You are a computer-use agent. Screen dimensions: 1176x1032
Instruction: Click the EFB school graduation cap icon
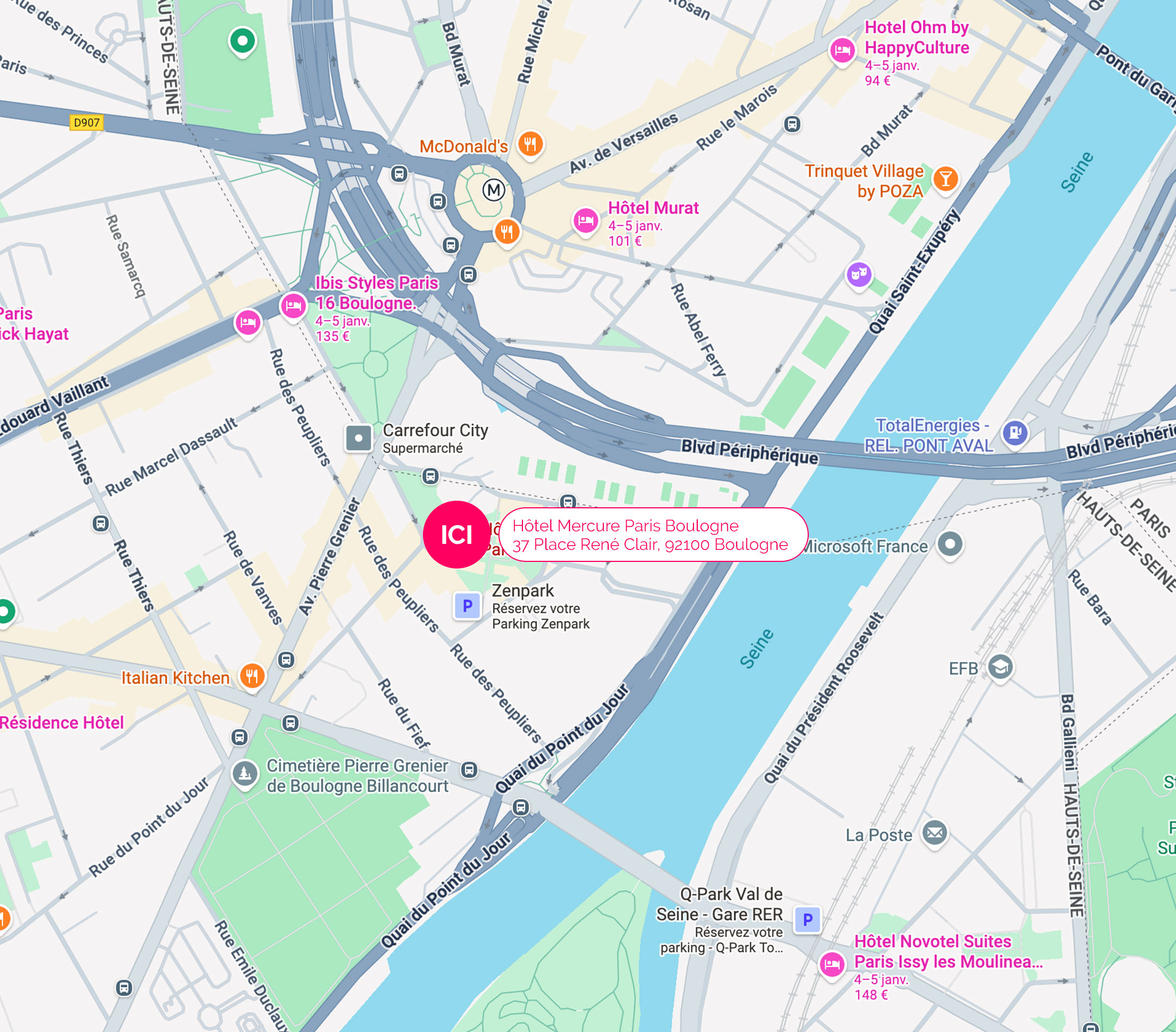tap(1001, 667)
